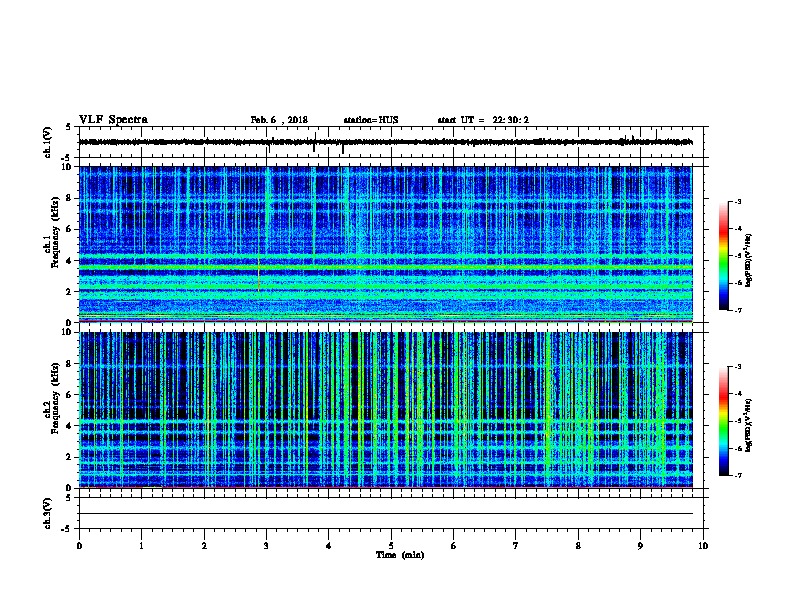Click the time axis tick label "3"
The height and width of the screenshot is (612, 792).
[266, 546]
